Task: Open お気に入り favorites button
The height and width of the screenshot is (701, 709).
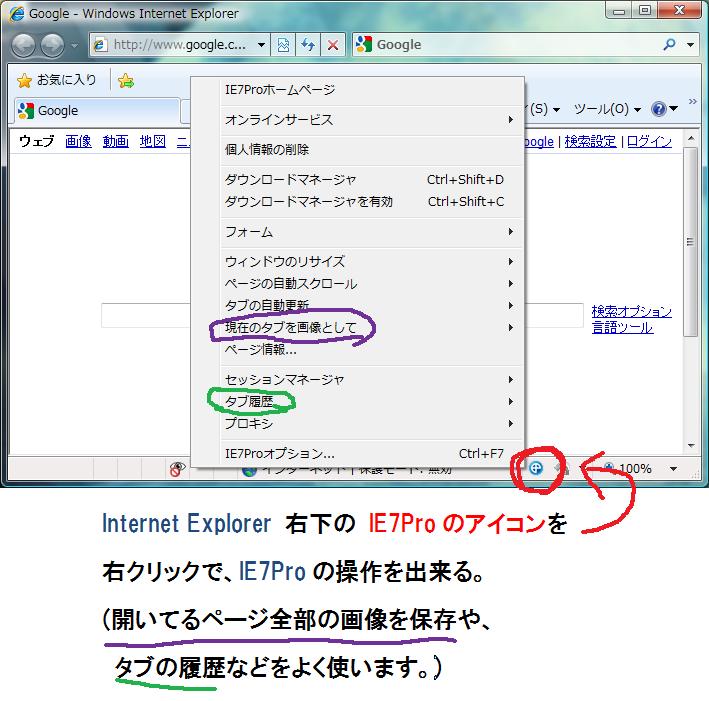Action: coord(57,81)
